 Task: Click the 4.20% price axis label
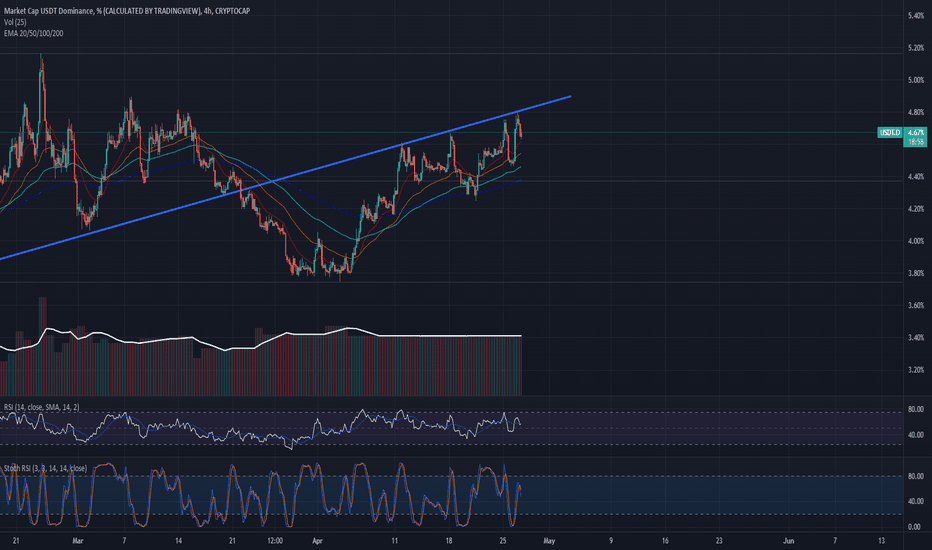[x=916, y=209]
